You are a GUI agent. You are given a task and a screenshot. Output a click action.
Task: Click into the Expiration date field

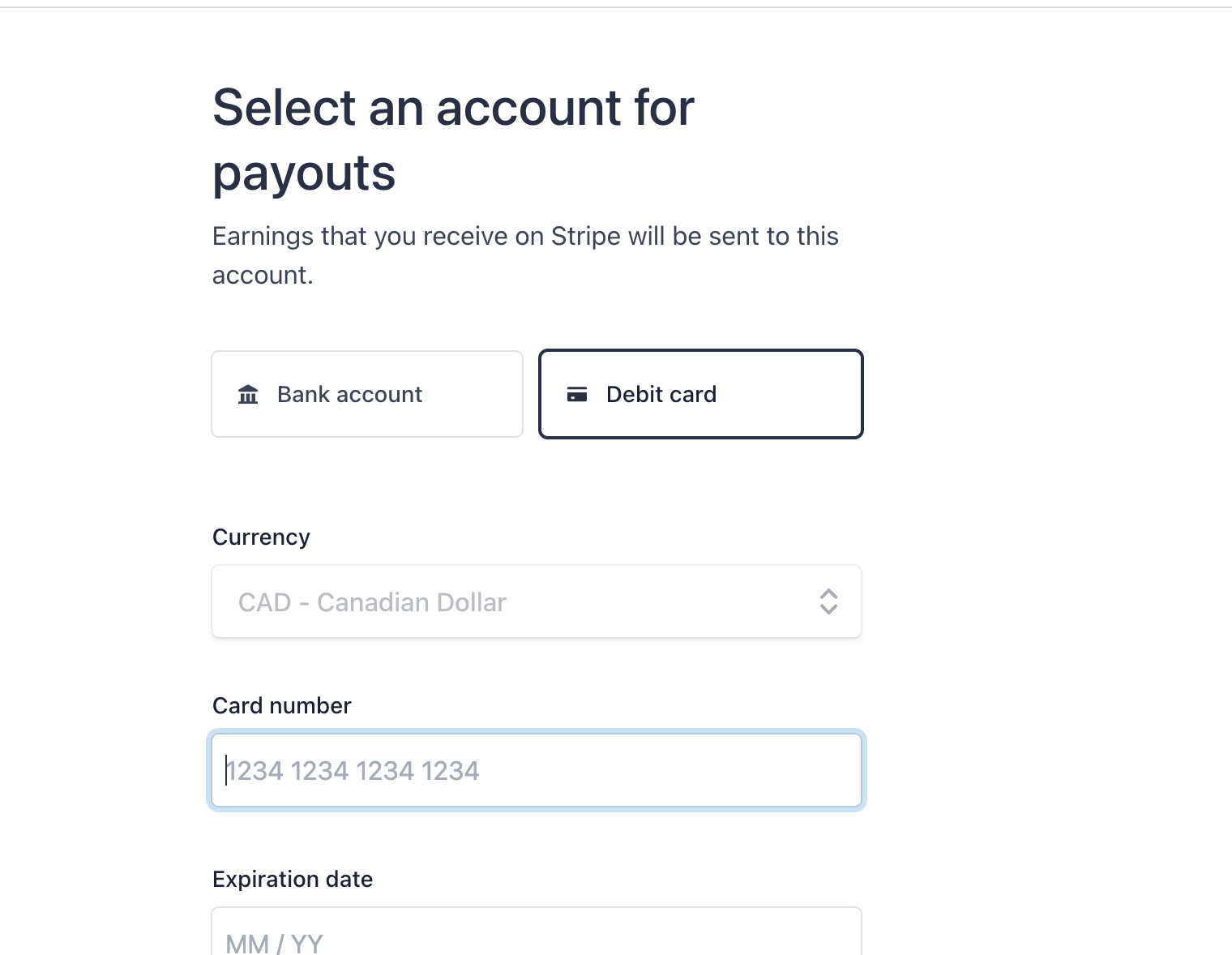tap(537, 931)
